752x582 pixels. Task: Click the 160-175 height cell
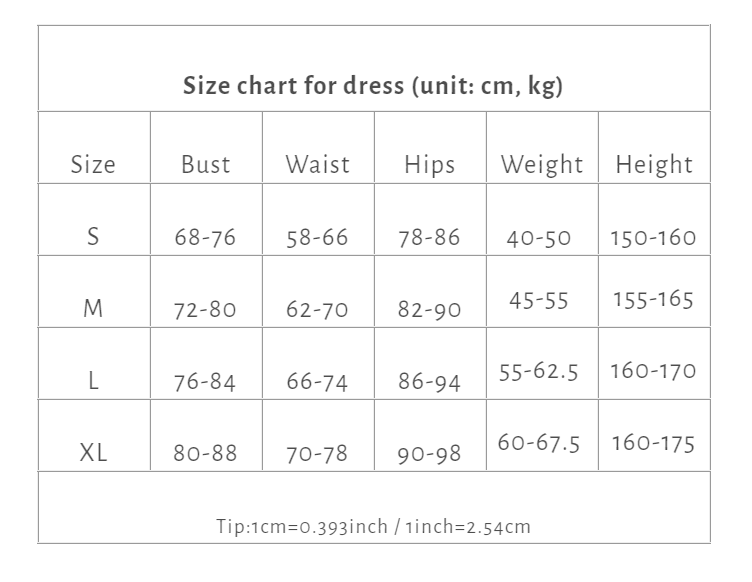(x=653, y=443)
